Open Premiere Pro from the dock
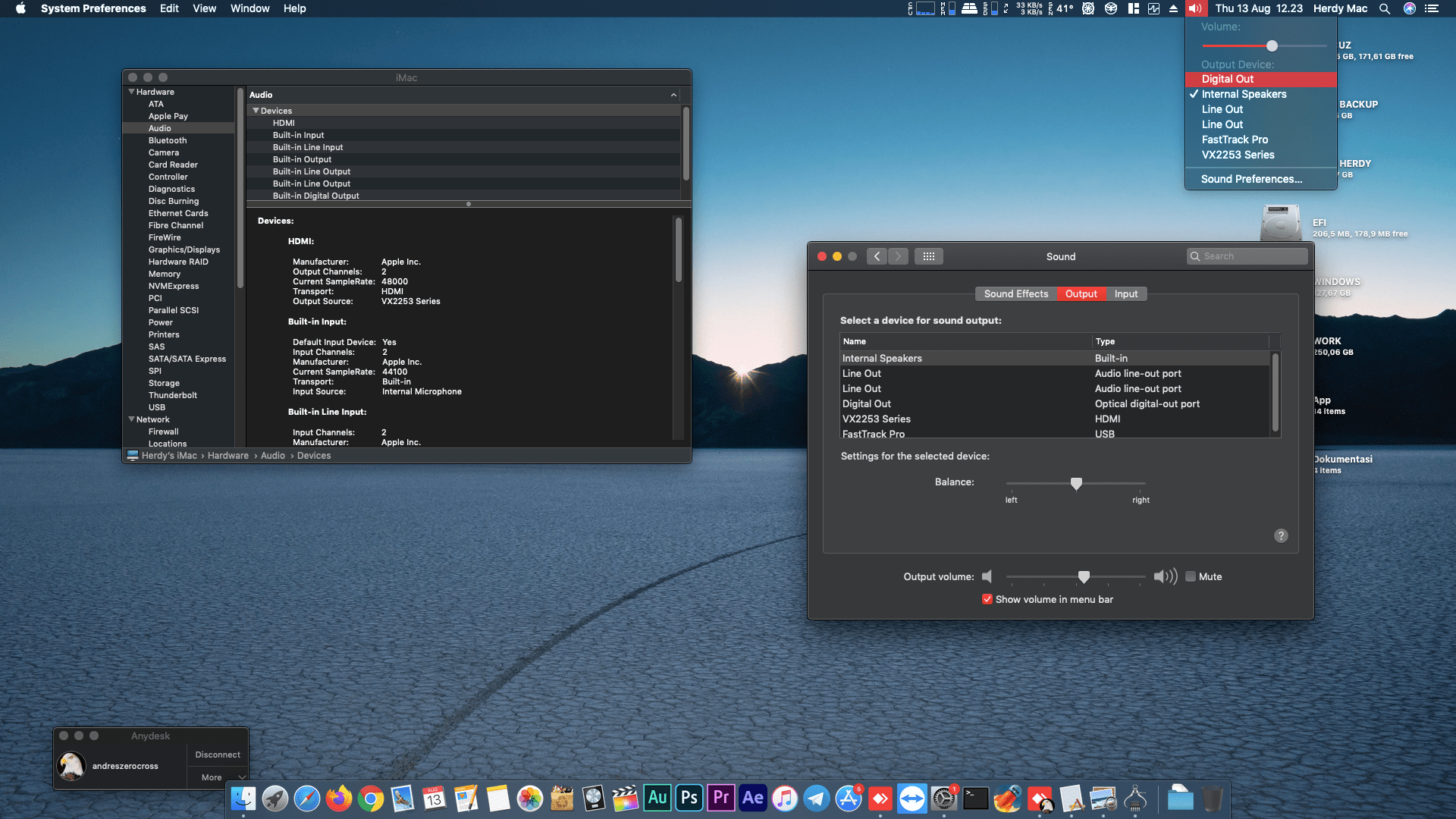Viewport: 1456px width, 819px height. pos(721,799)
